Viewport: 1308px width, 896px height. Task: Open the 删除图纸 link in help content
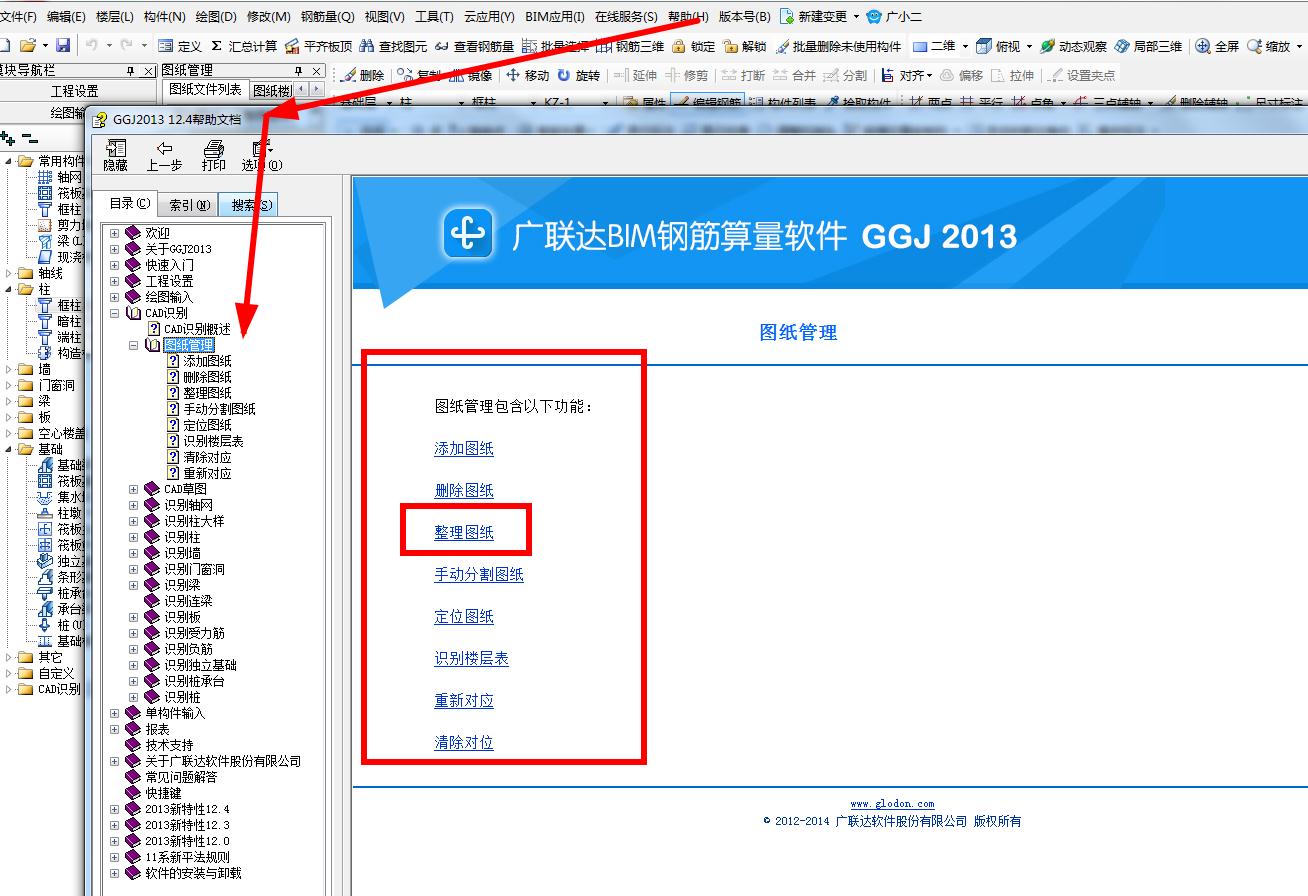[x=464, y=491]
